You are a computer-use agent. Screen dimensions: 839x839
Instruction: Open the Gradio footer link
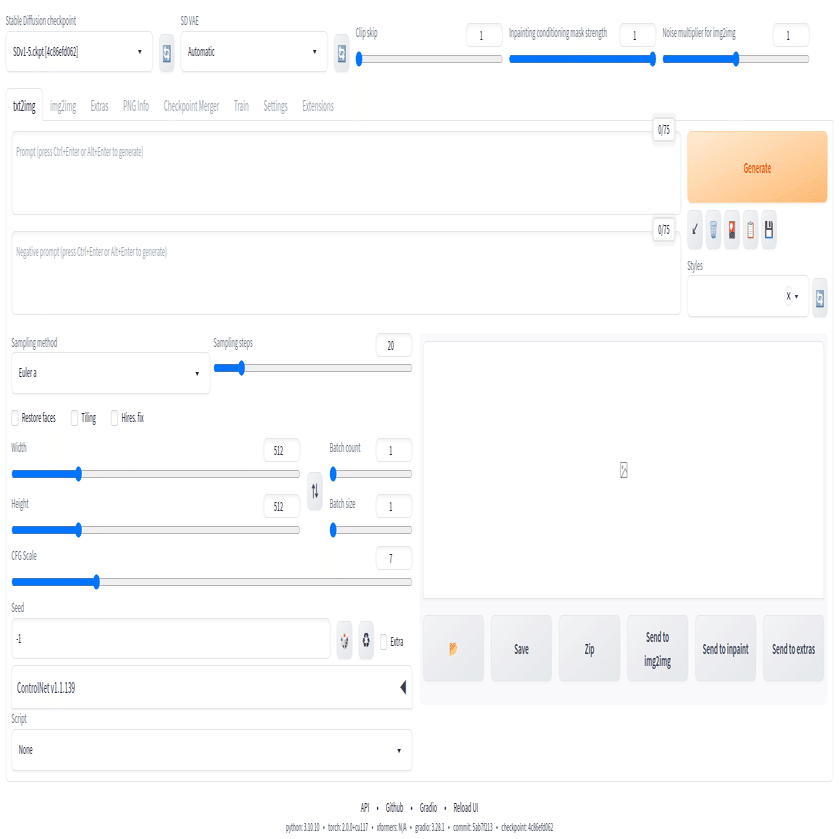pyautogui.click(x=428, y=807)
